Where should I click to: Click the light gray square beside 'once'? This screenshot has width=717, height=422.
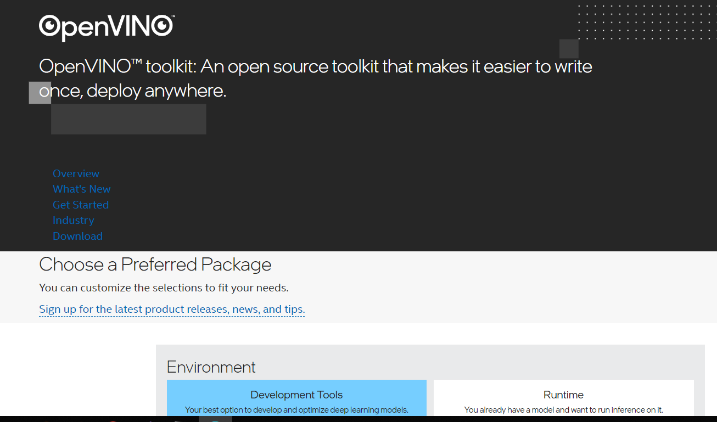pyautogui.click(x=40, y=93)
